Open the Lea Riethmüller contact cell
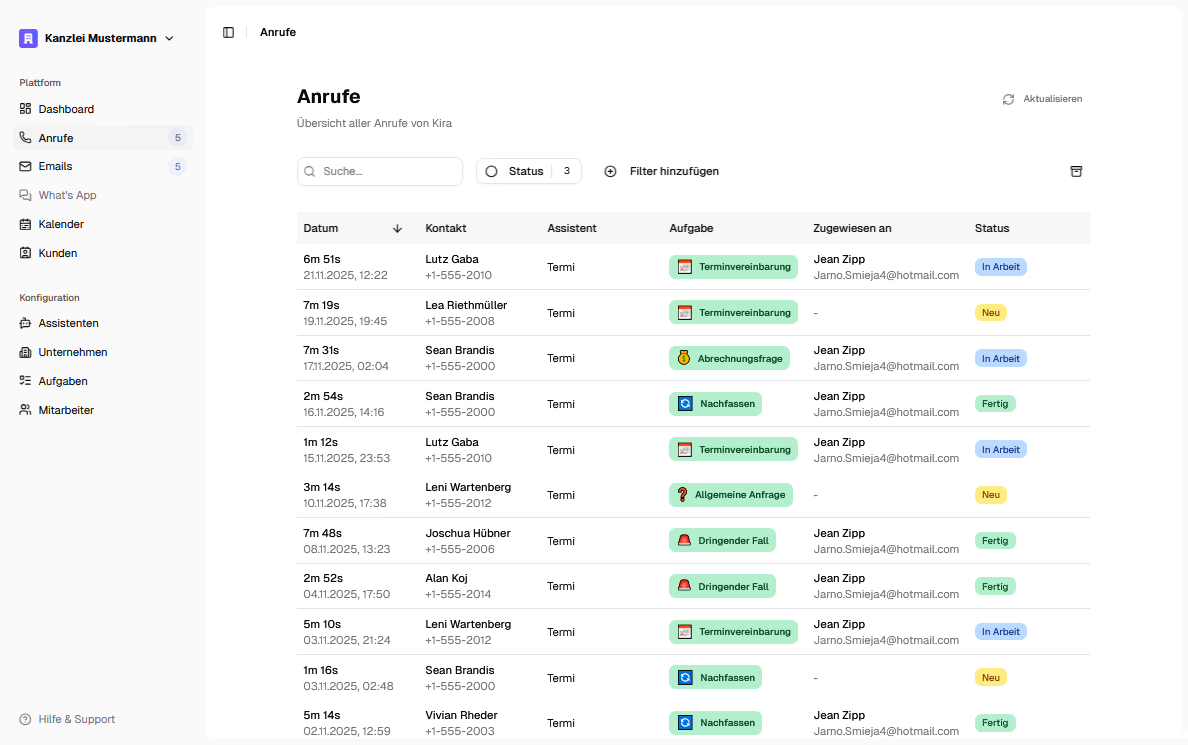Image resolution: width=1188 pixels, height=745 pixels. (466, 313)
